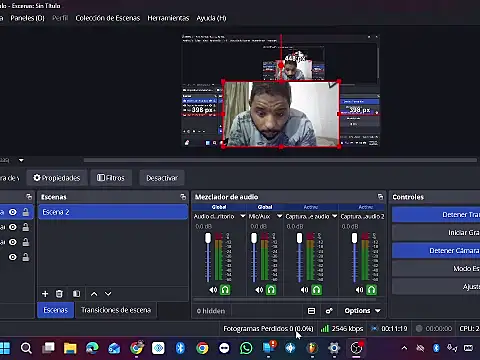This screenshot has height=360, width=480.
Task: Click the Desactivar button
Action: (x=162, y=178)
